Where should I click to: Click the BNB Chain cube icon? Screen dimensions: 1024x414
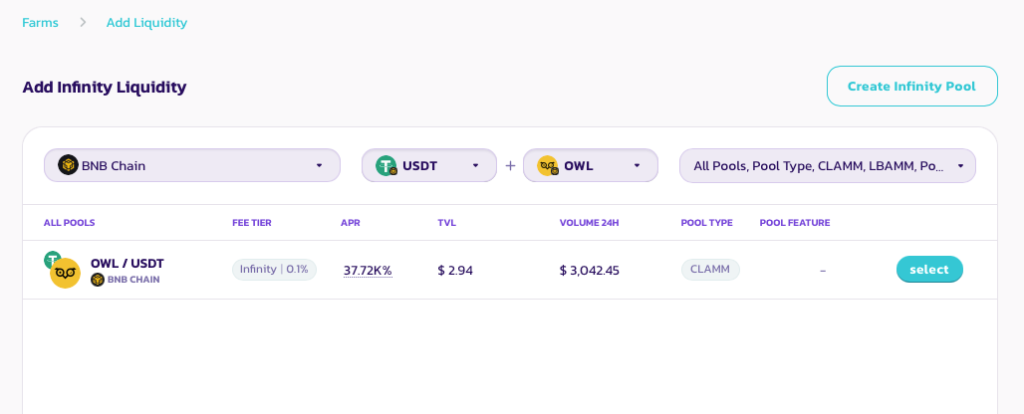(x=68, y=165)
